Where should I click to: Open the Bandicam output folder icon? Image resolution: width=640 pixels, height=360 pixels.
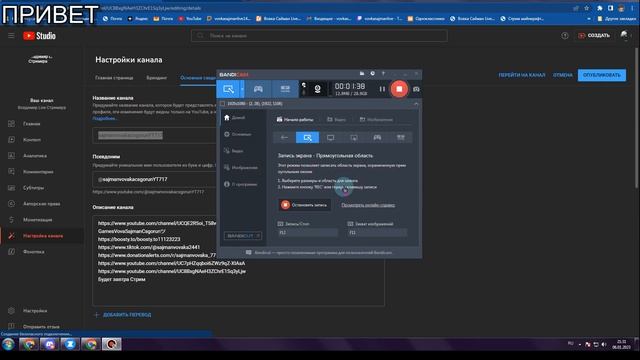tap(362, 73)
